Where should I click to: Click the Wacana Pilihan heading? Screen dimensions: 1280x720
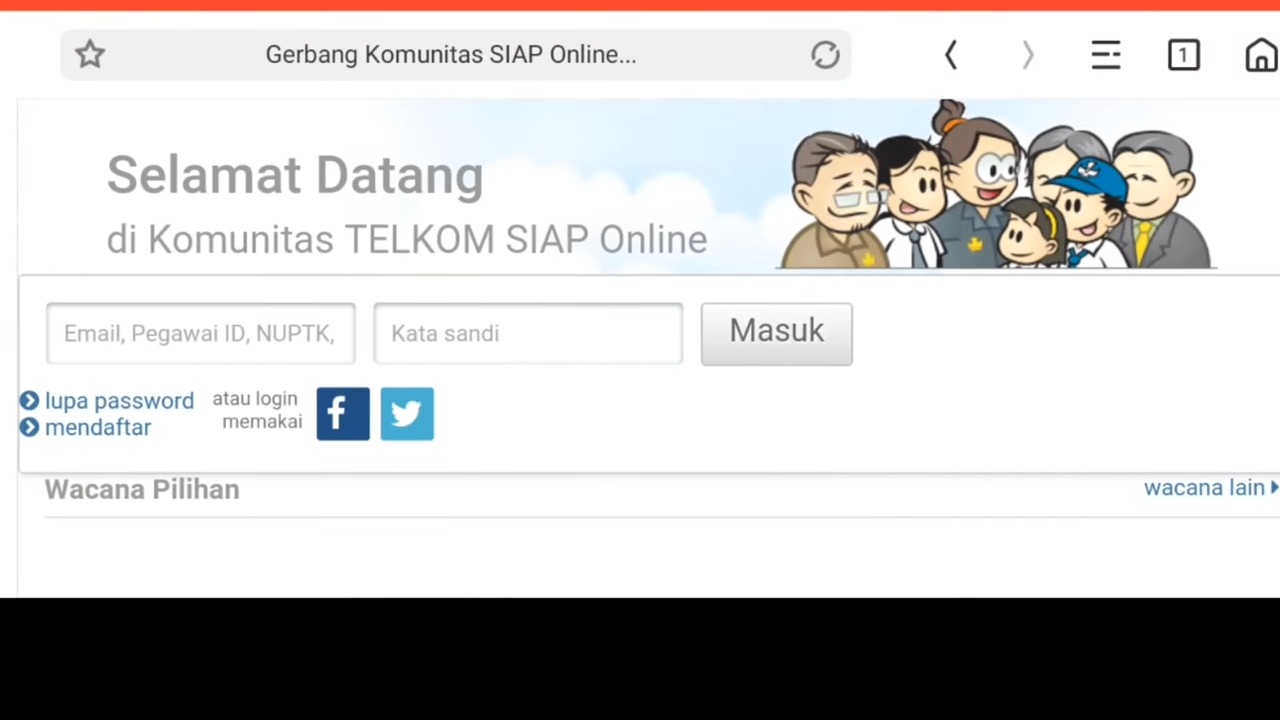pyautogui.click(x=142, y=490)
